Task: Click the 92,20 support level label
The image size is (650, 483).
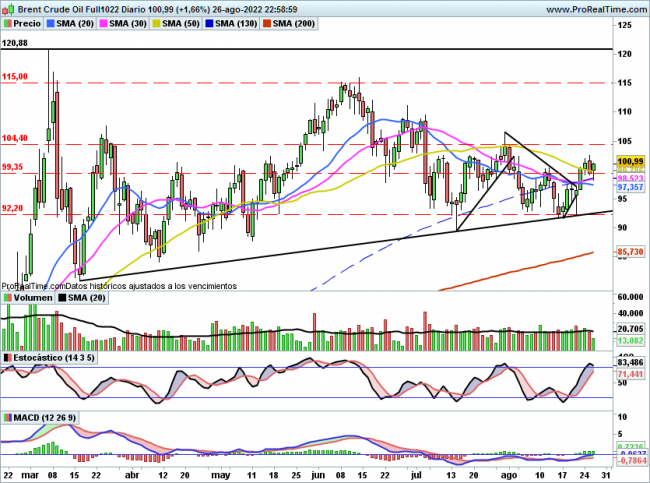Action: tap(15, 208)
